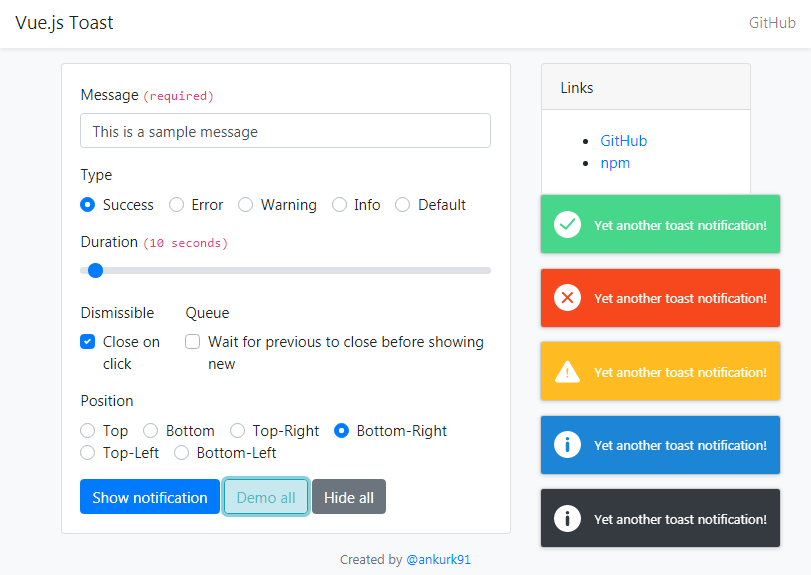811x575 pixels.
Task: Click the Demo all button
Action: (266, 497)
